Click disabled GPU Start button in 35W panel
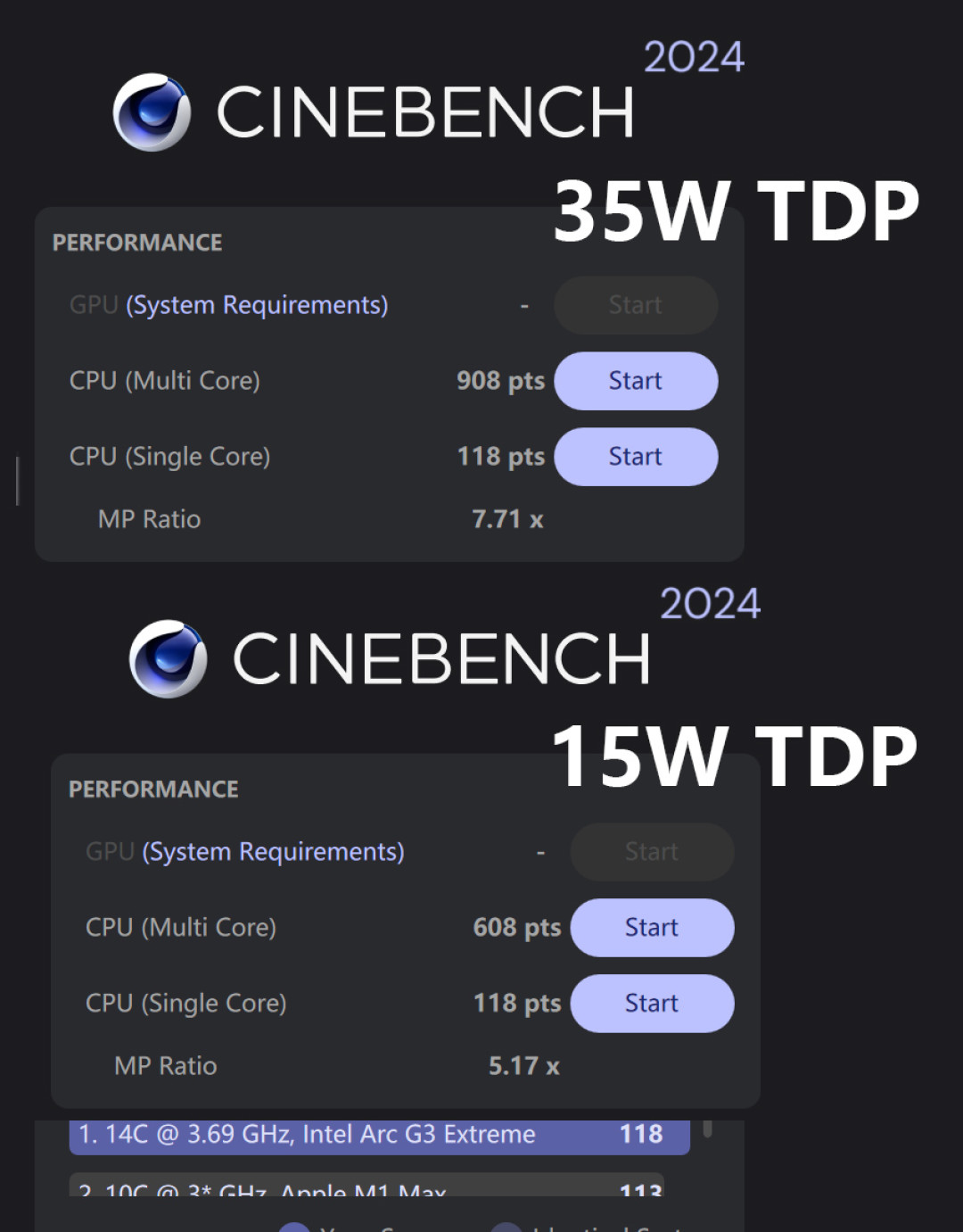This screenshot has height=1232, width=963. 636,305
